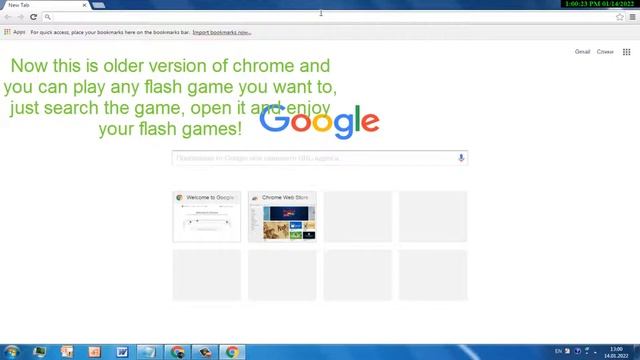Open the Windows Start menu
Viewport: 640px width, 360px height.
(x=11, y=352)
